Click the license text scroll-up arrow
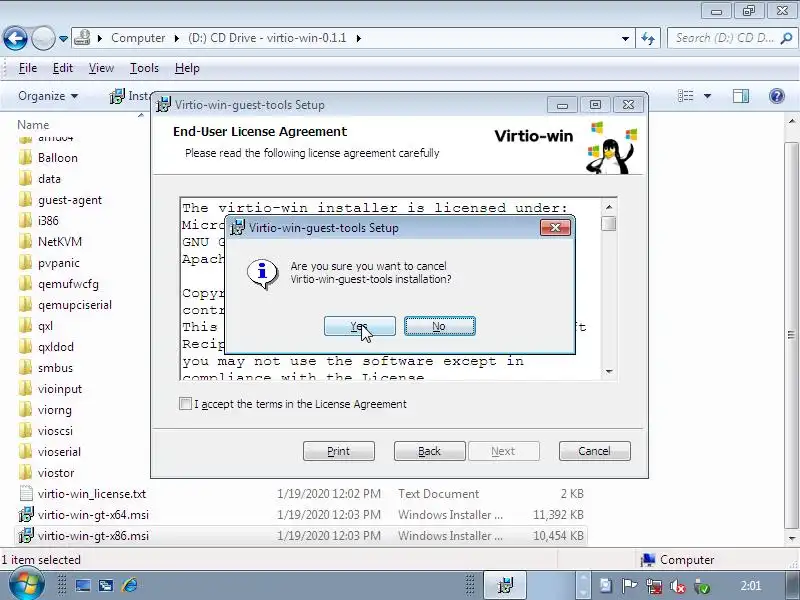This screenshot has width=800, height=600. [x=609, y=207]
